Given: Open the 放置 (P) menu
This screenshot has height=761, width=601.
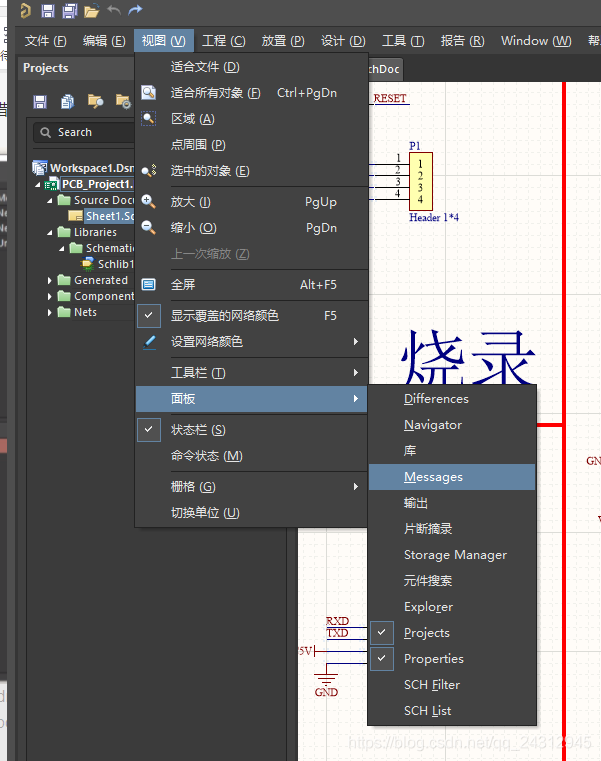Looking at the screenshot, I should [283, 41].
